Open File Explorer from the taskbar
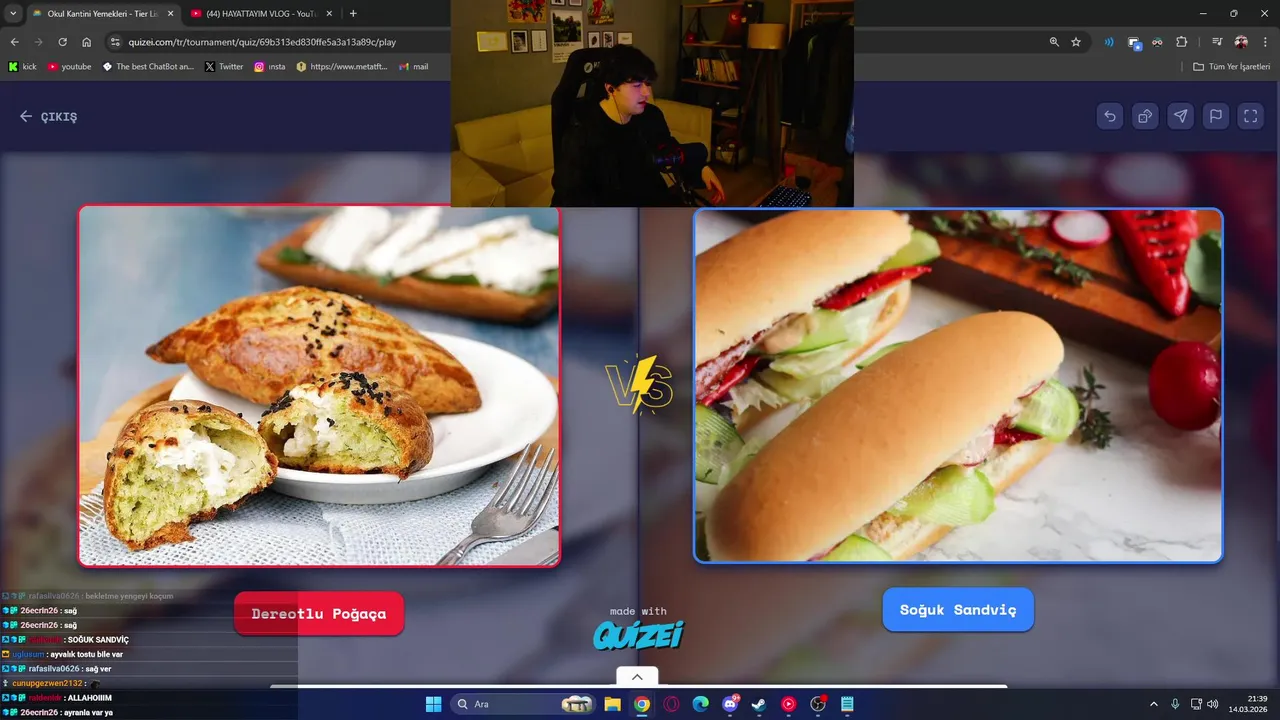1280x720 pixels. 612,704
